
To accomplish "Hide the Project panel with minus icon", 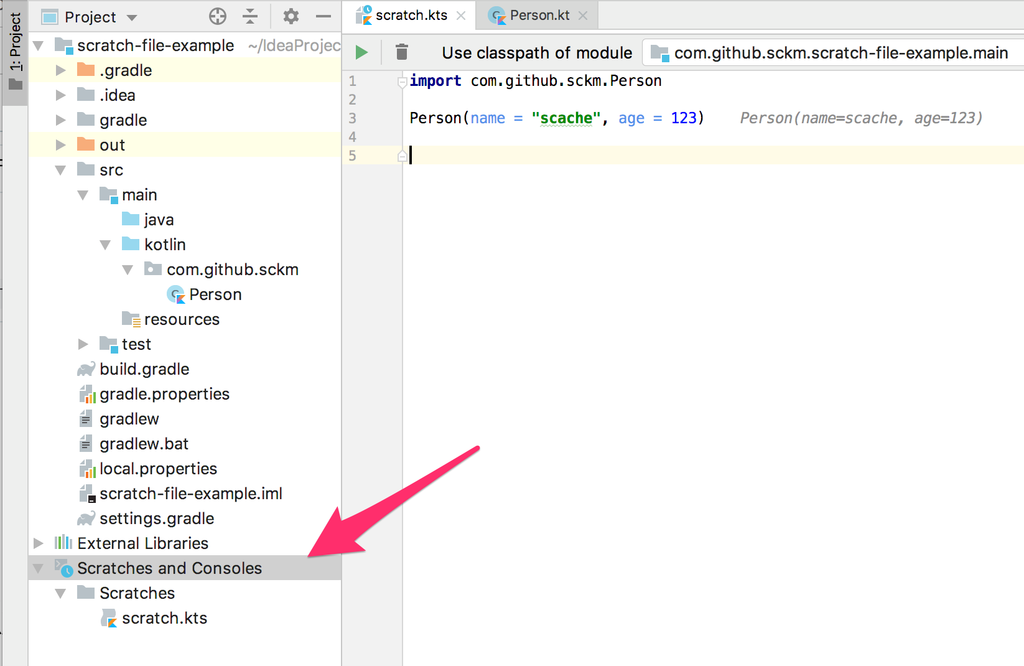I will click(x=323, y=16).
